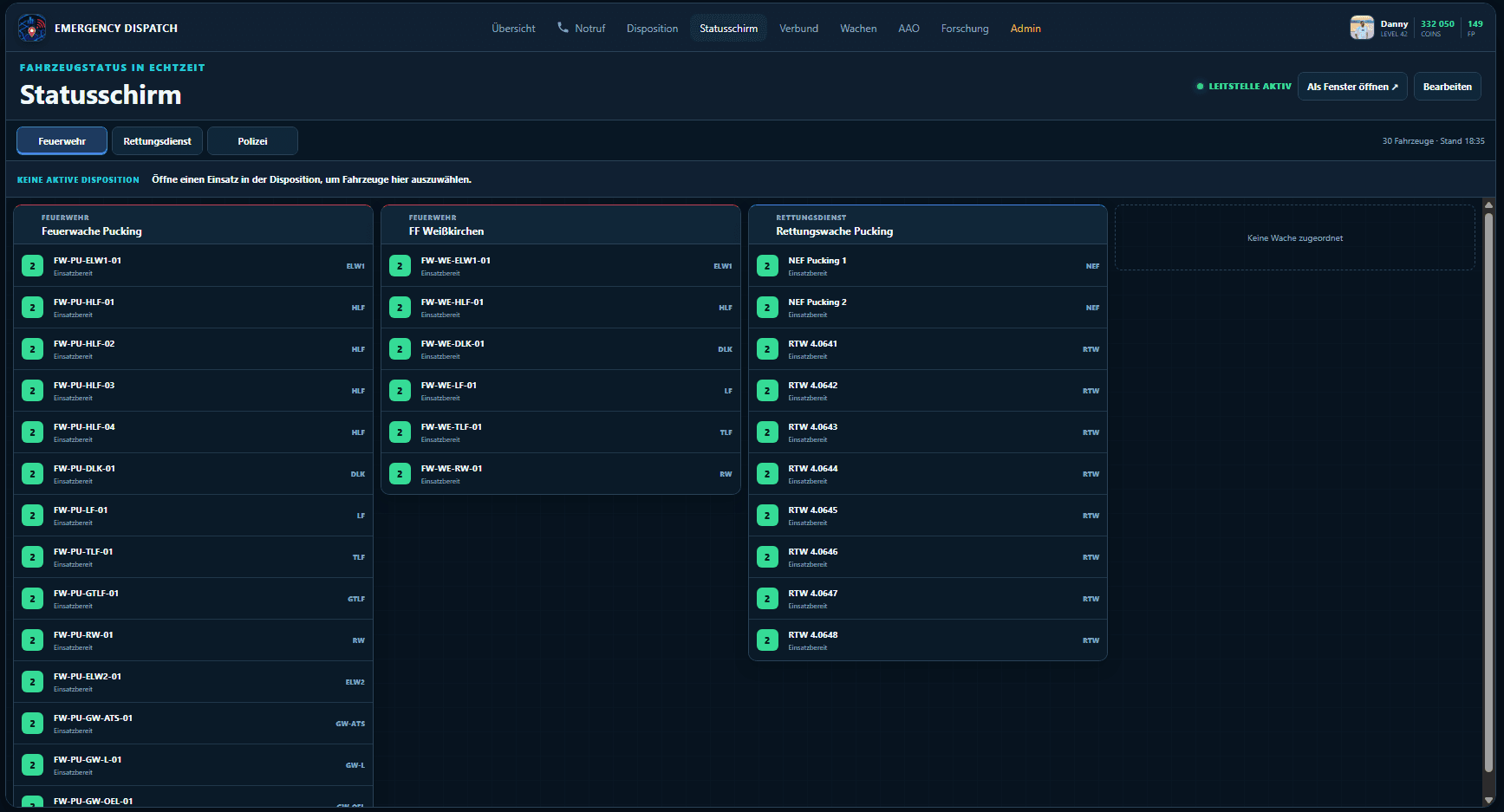Open the Admin navigation link

click(1025, 29)
